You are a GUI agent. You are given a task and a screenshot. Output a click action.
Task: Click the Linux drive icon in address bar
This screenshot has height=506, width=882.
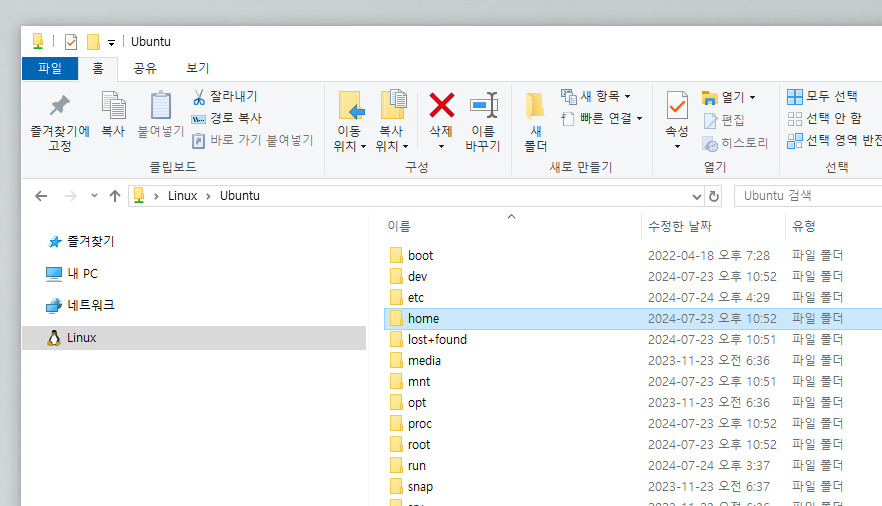point(139,196)
